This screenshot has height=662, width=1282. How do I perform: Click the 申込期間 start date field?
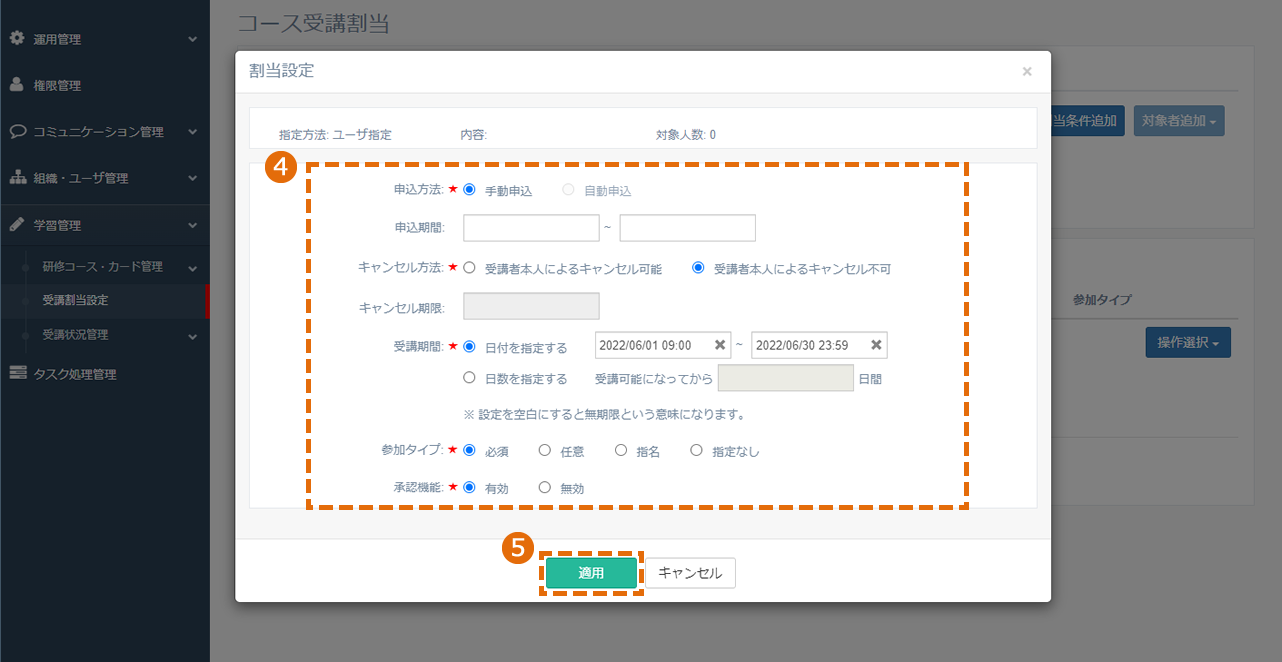tap(531, 228)
